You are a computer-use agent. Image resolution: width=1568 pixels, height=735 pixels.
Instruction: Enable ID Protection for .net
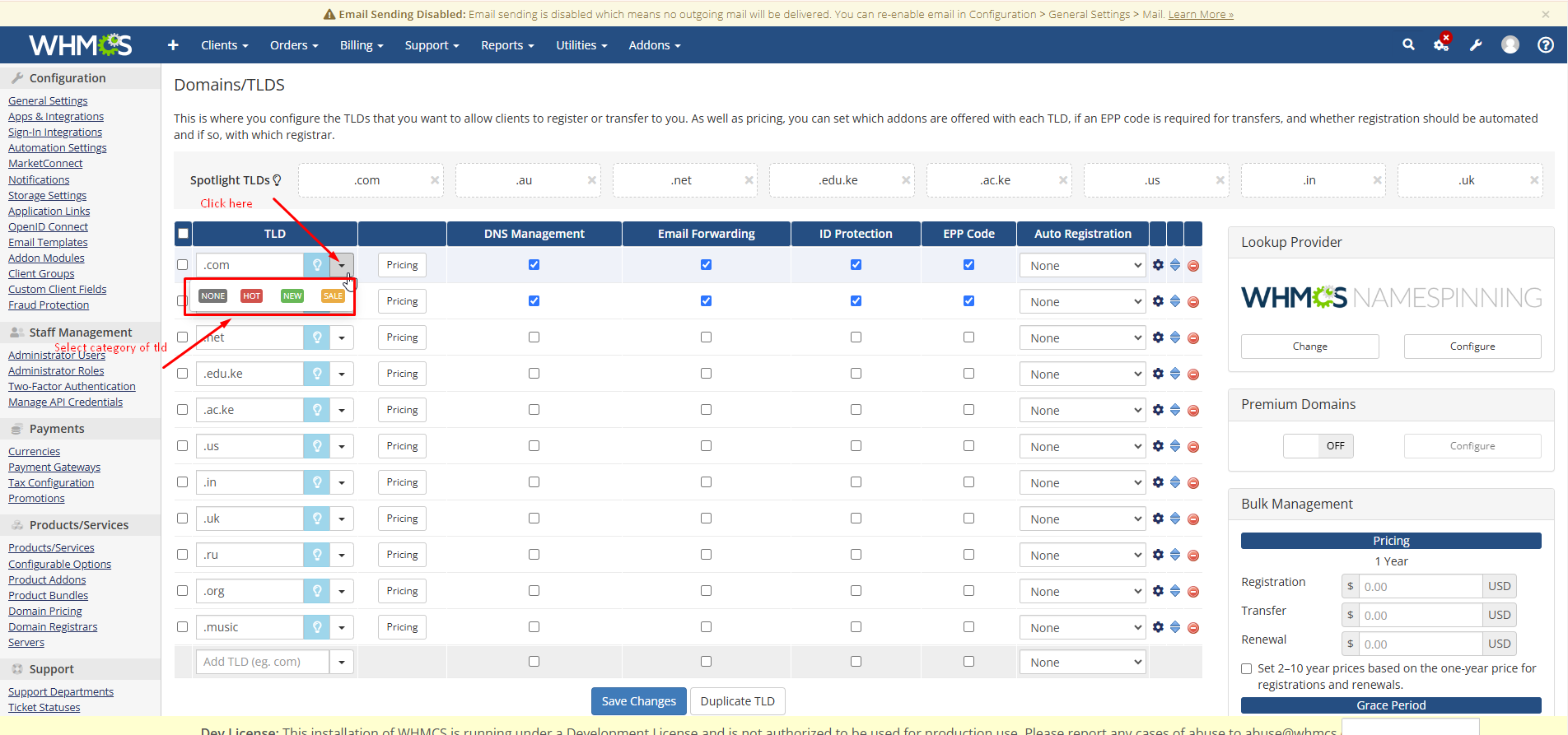pyautogui.click(x=856, y=337)
